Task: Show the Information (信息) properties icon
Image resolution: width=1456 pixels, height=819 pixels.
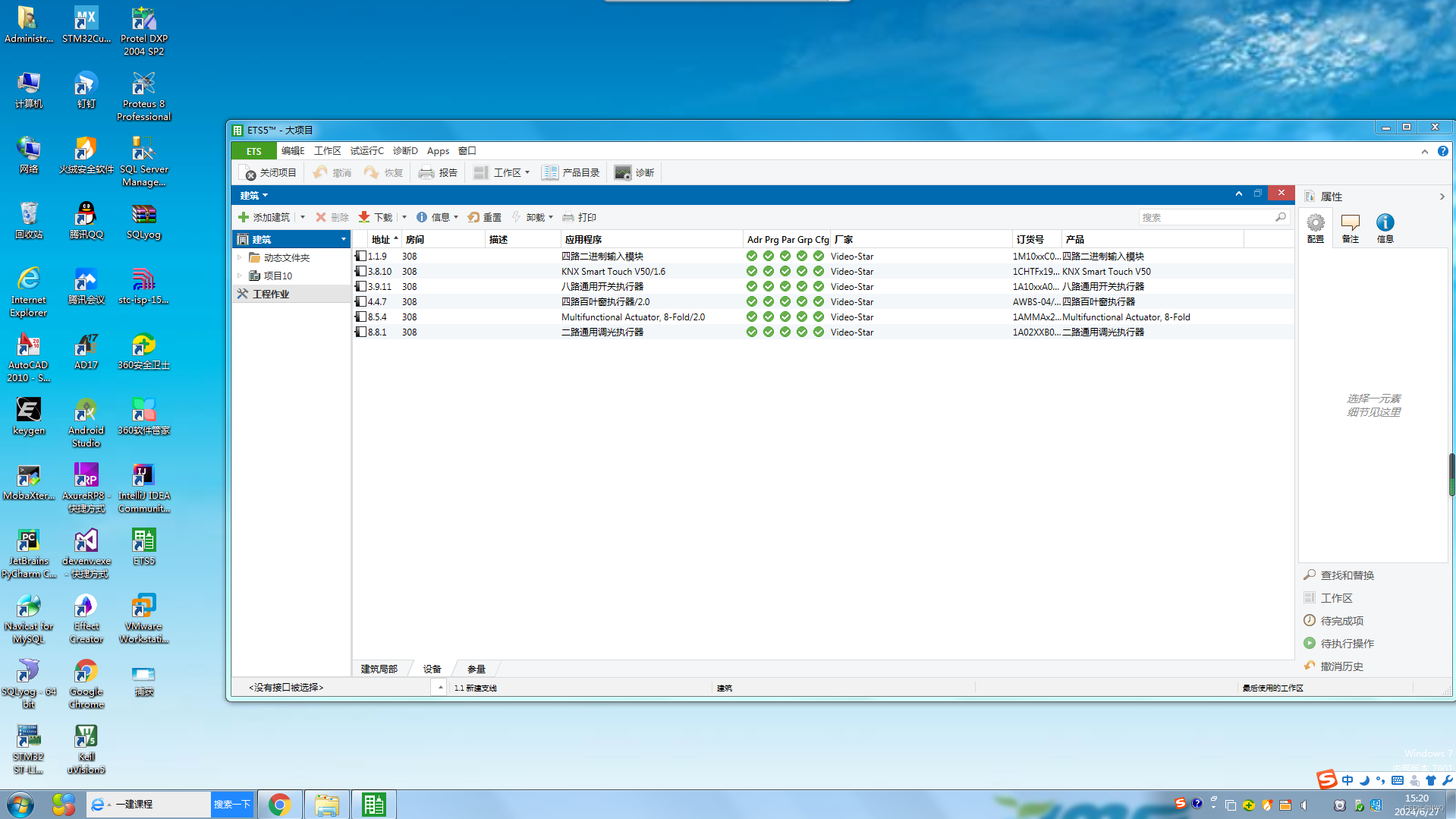Action: (x=1385, y=223)
